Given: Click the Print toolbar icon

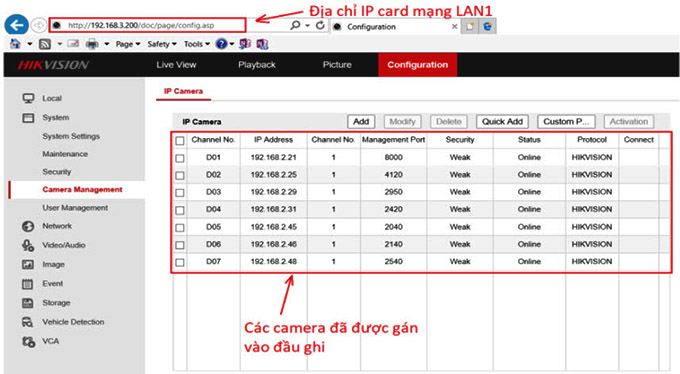Looking at the screenshot, I should 92,44.
